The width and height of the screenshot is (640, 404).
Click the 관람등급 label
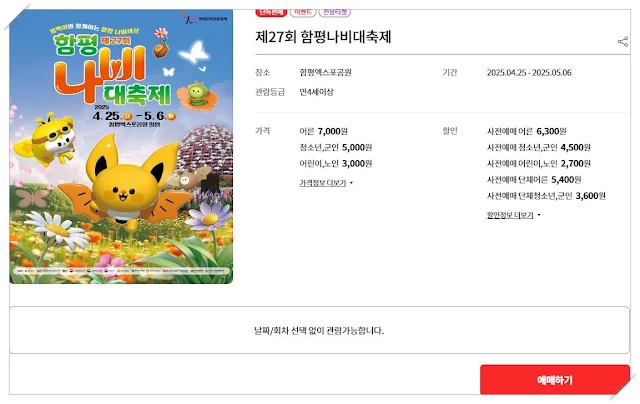click(x=270, y=92)
